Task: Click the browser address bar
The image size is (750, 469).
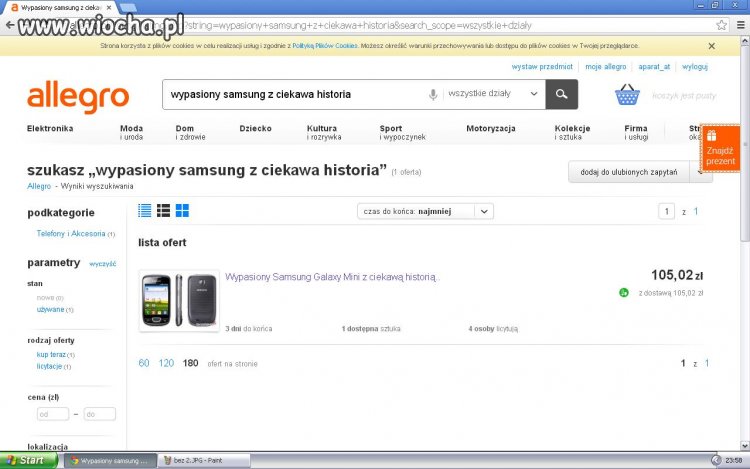Action: point(368,25)
